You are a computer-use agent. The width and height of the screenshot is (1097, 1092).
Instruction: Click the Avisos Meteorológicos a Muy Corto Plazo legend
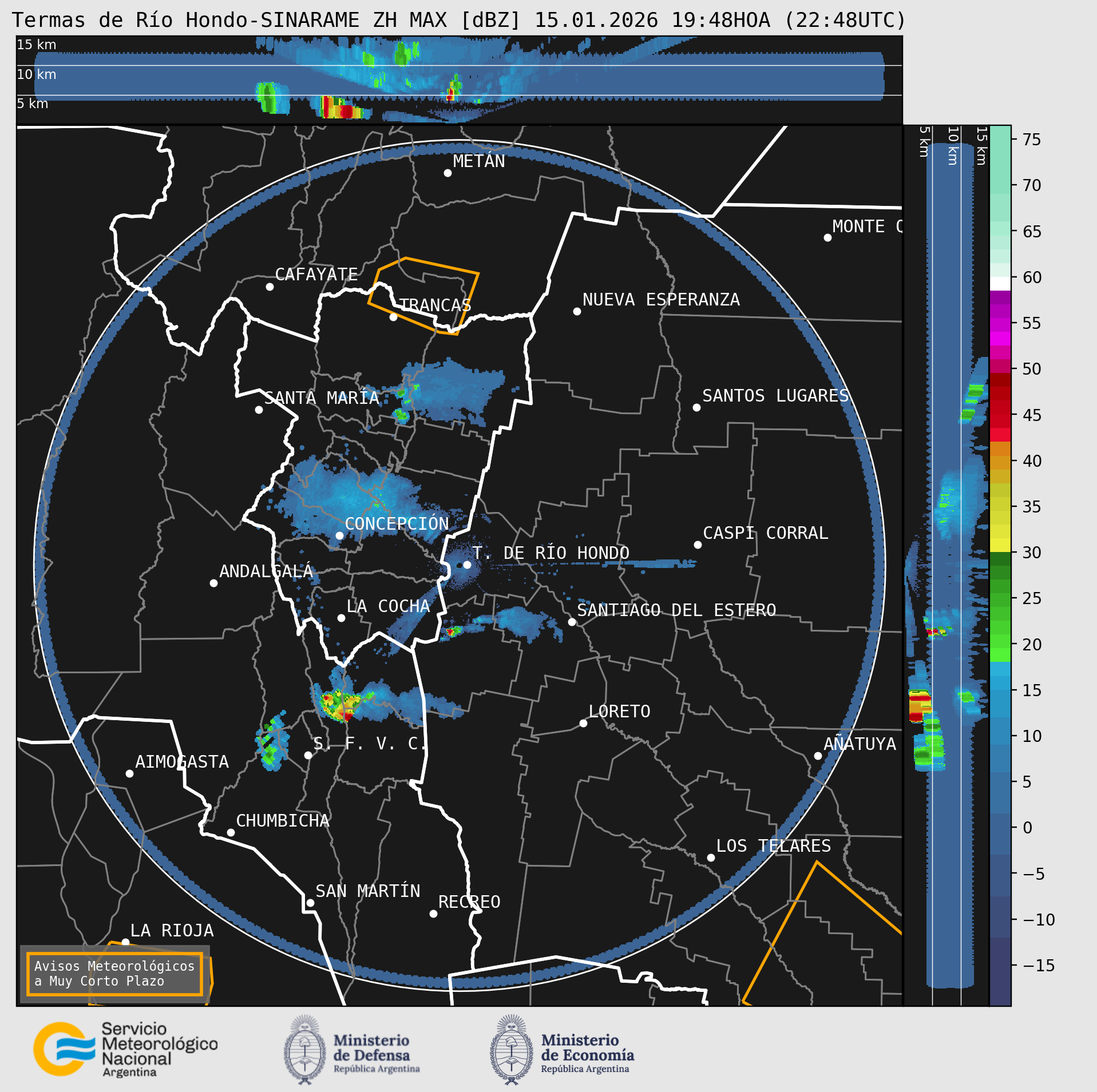[x=114, y=974]
